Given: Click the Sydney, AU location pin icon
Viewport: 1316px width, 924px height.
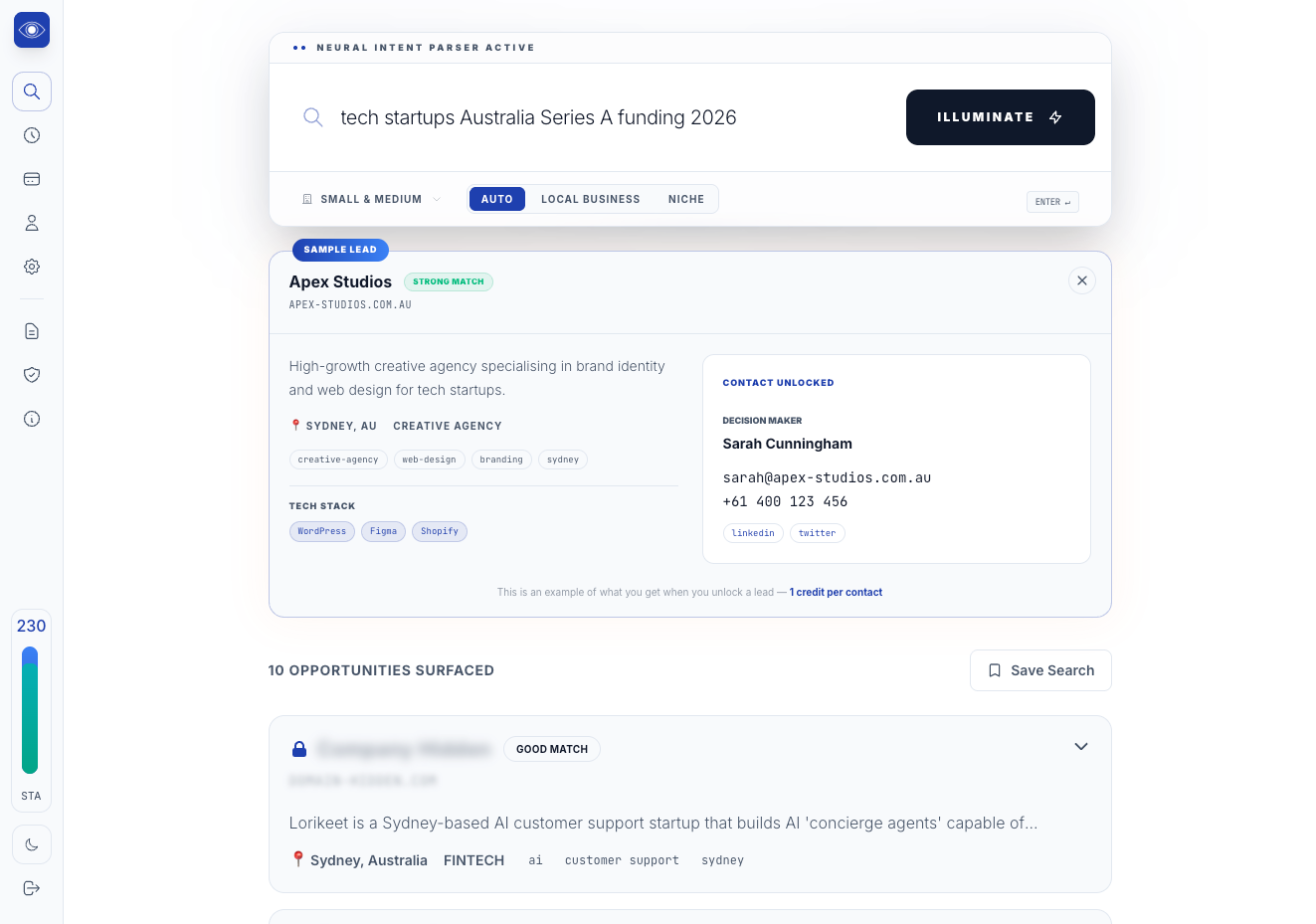Looking at the screenshot, I should [x=295, y=425].
